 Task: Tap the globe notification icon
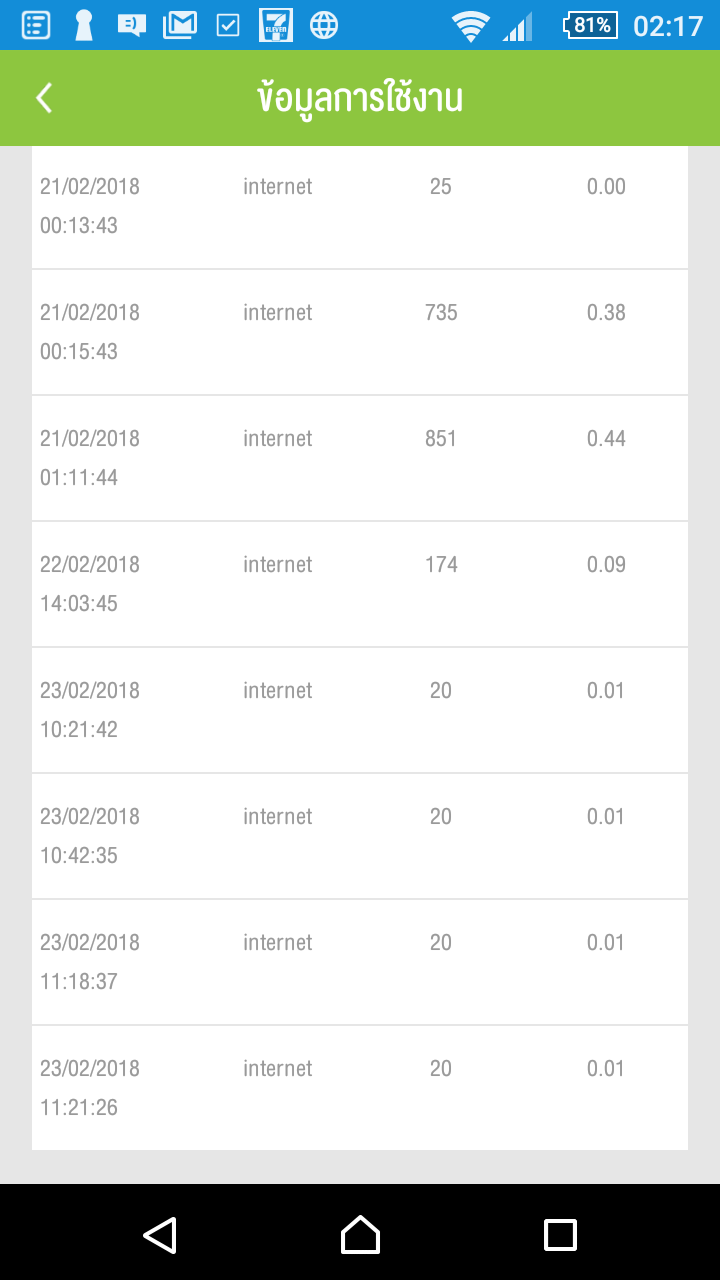(x=324, y=25)
